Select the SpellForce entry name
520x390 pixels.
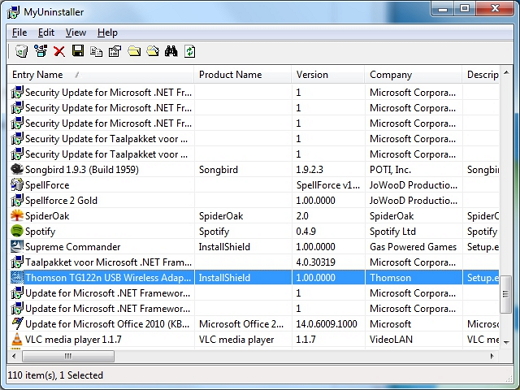(47, 185)
